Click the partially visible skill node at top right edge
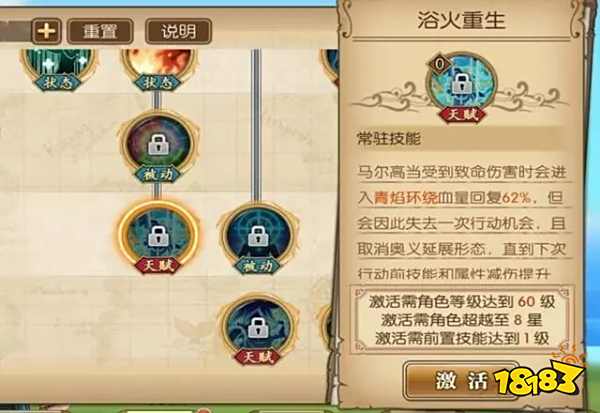 329,67
